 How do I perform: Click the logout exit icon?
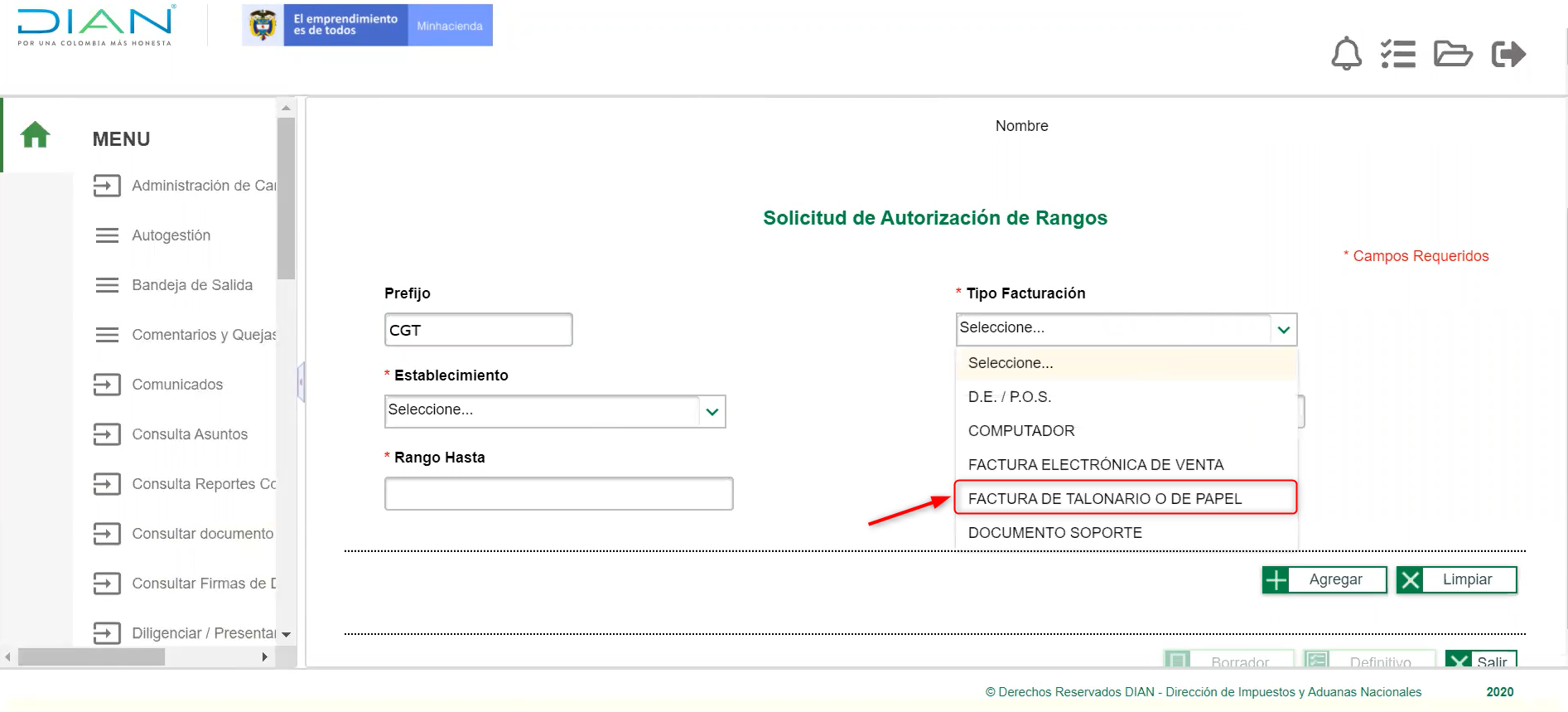[x=1508, y=54]
